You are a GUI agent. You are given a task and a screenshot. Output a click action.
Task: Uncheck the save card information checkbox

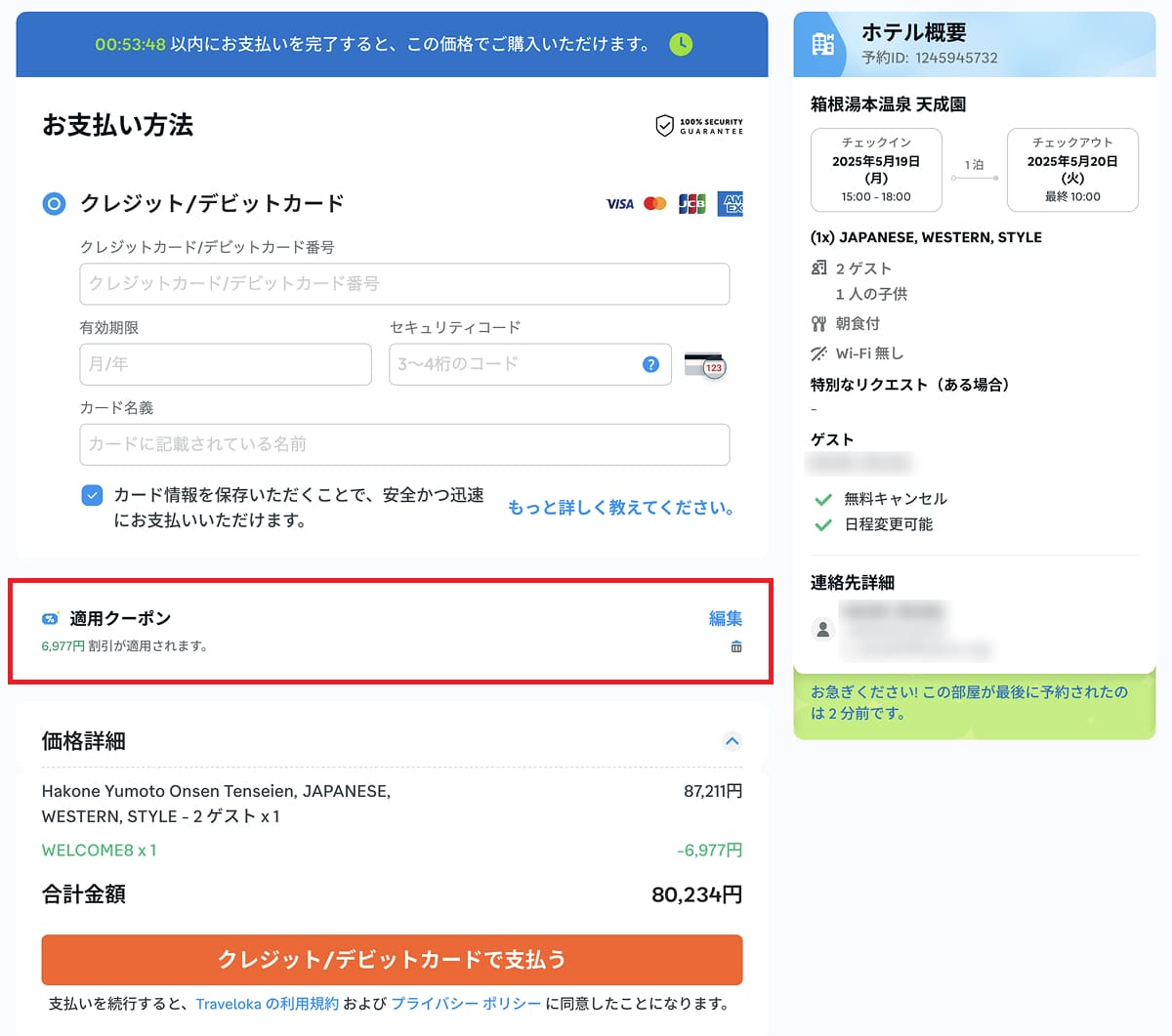pos(92,495)
